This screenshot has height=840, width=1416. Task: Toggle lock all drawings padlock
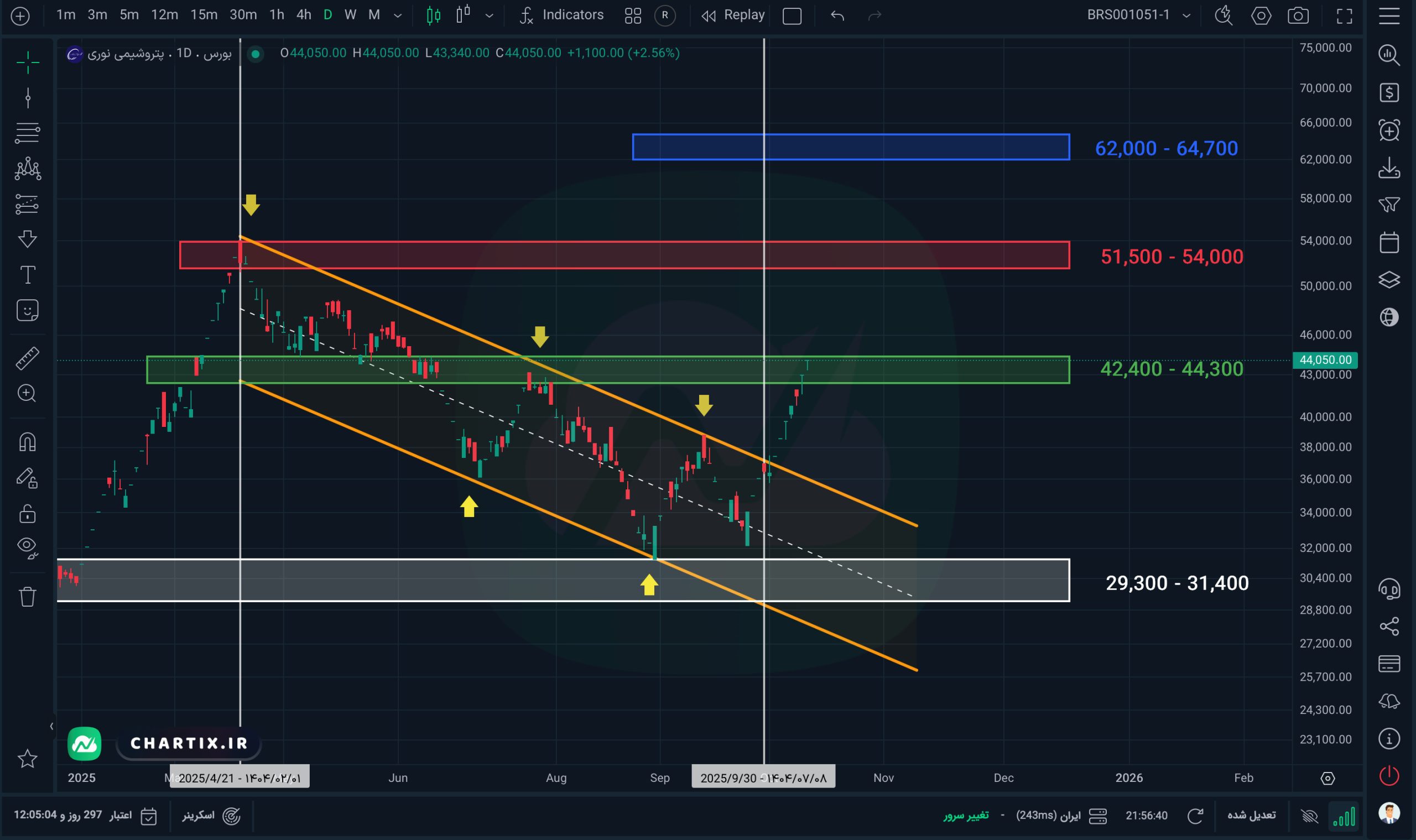click(x=27, y=514)
